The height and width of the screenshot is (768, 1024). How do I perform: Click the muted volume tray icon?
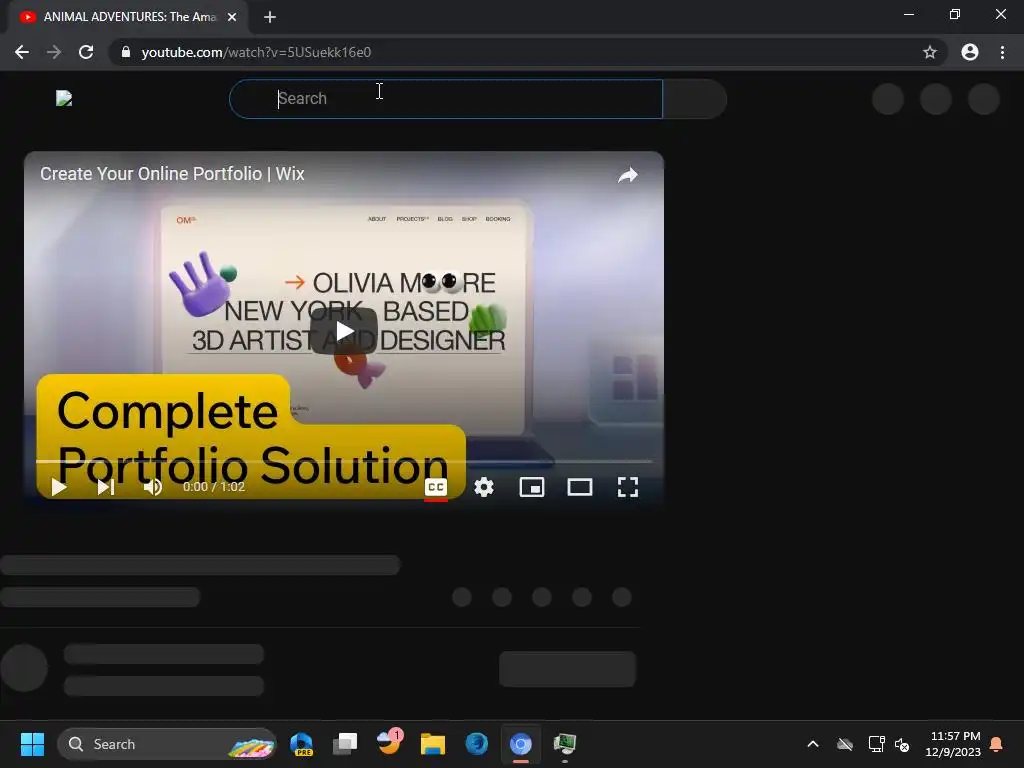tap(903, 744)
